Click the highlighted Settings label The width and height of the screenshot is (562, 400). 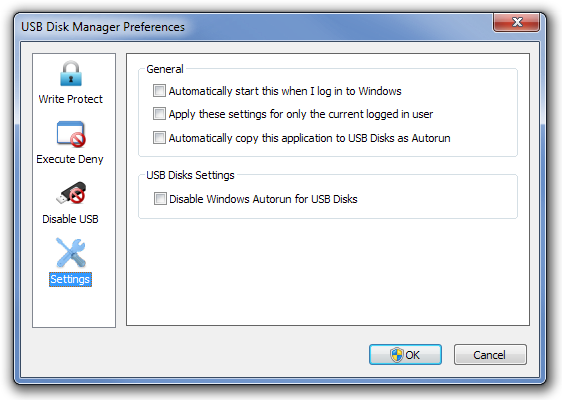pyautogui.click(x=70, y=279)
